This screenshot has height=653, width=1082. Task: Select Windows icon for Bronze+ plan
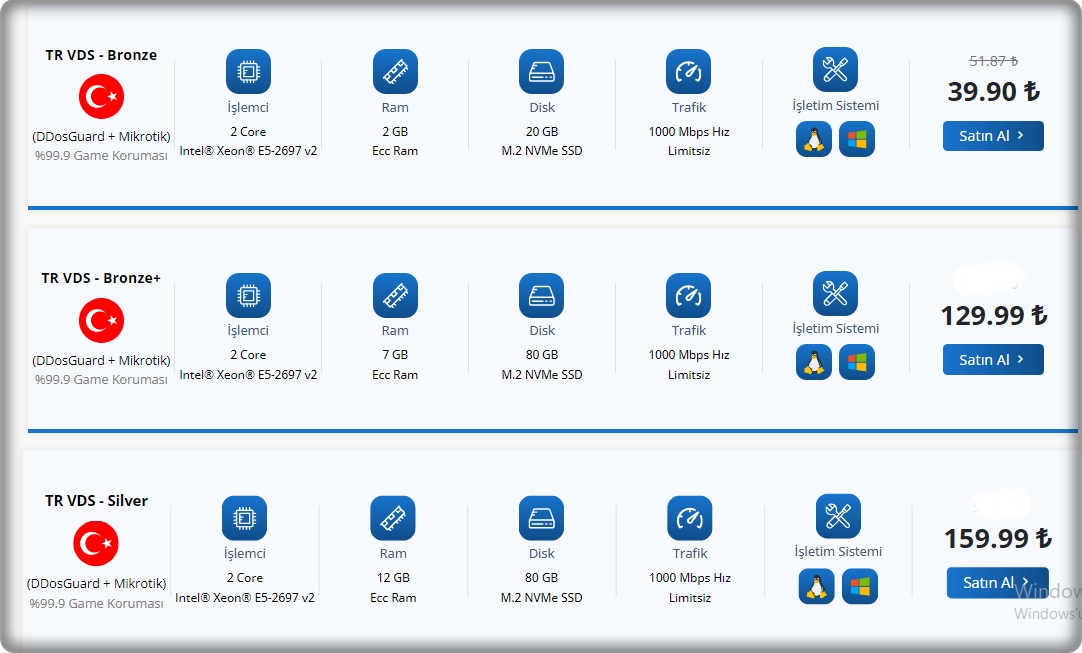[x=857, y=362]
